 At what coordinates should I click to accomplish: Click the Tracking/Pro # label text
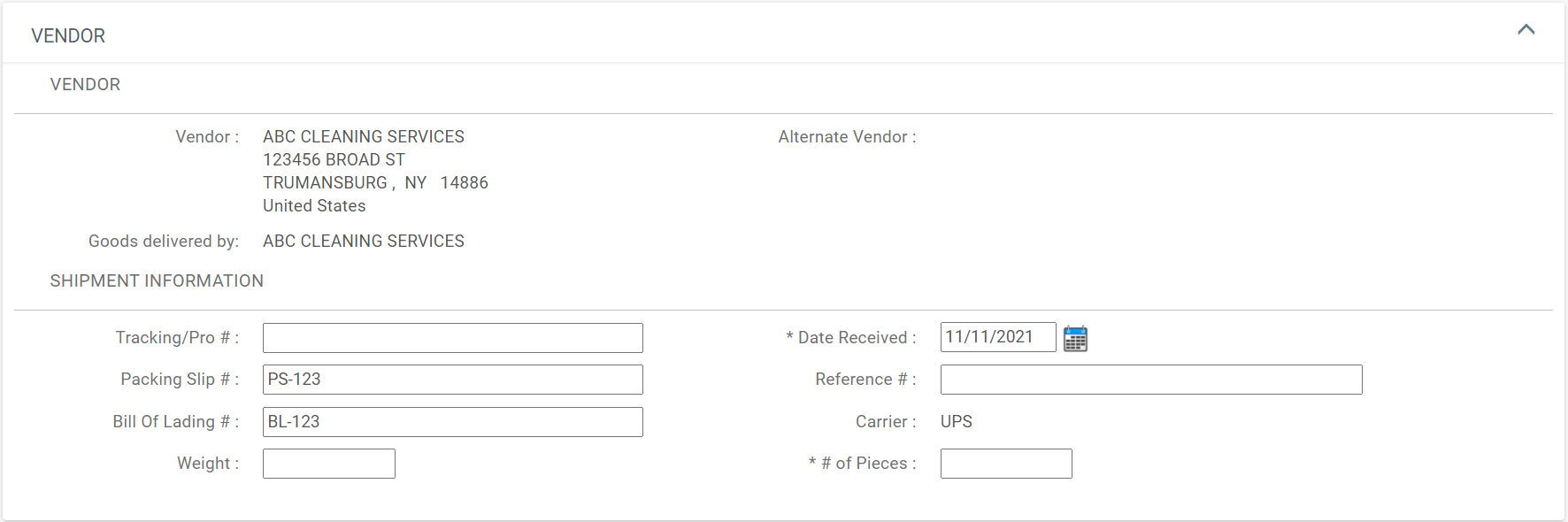[176, 338]
